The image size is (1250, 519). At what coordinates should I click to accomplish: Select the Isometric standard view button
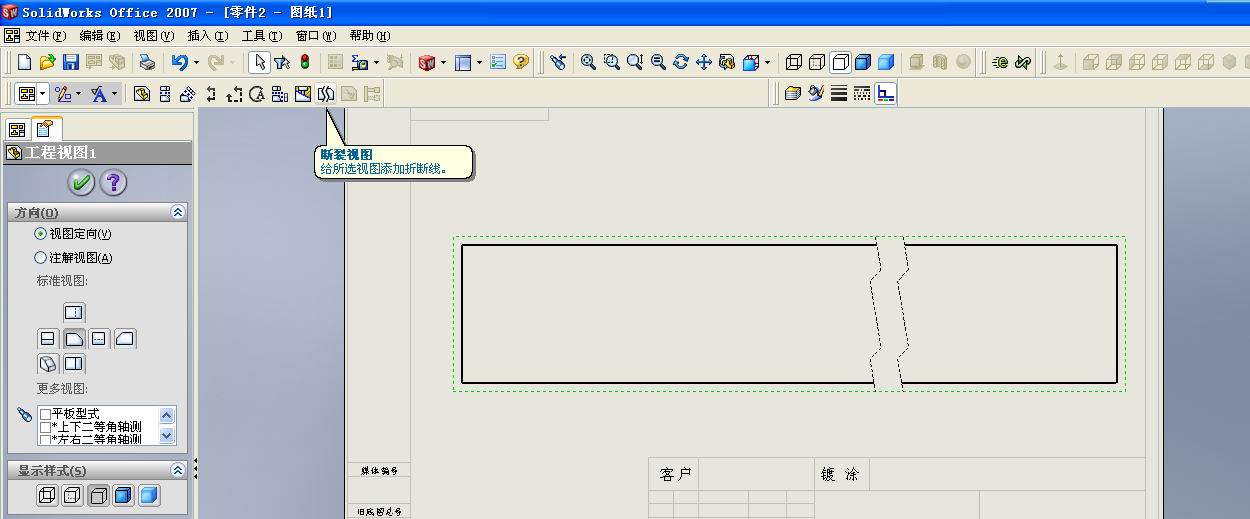click(x=48, y=364)
